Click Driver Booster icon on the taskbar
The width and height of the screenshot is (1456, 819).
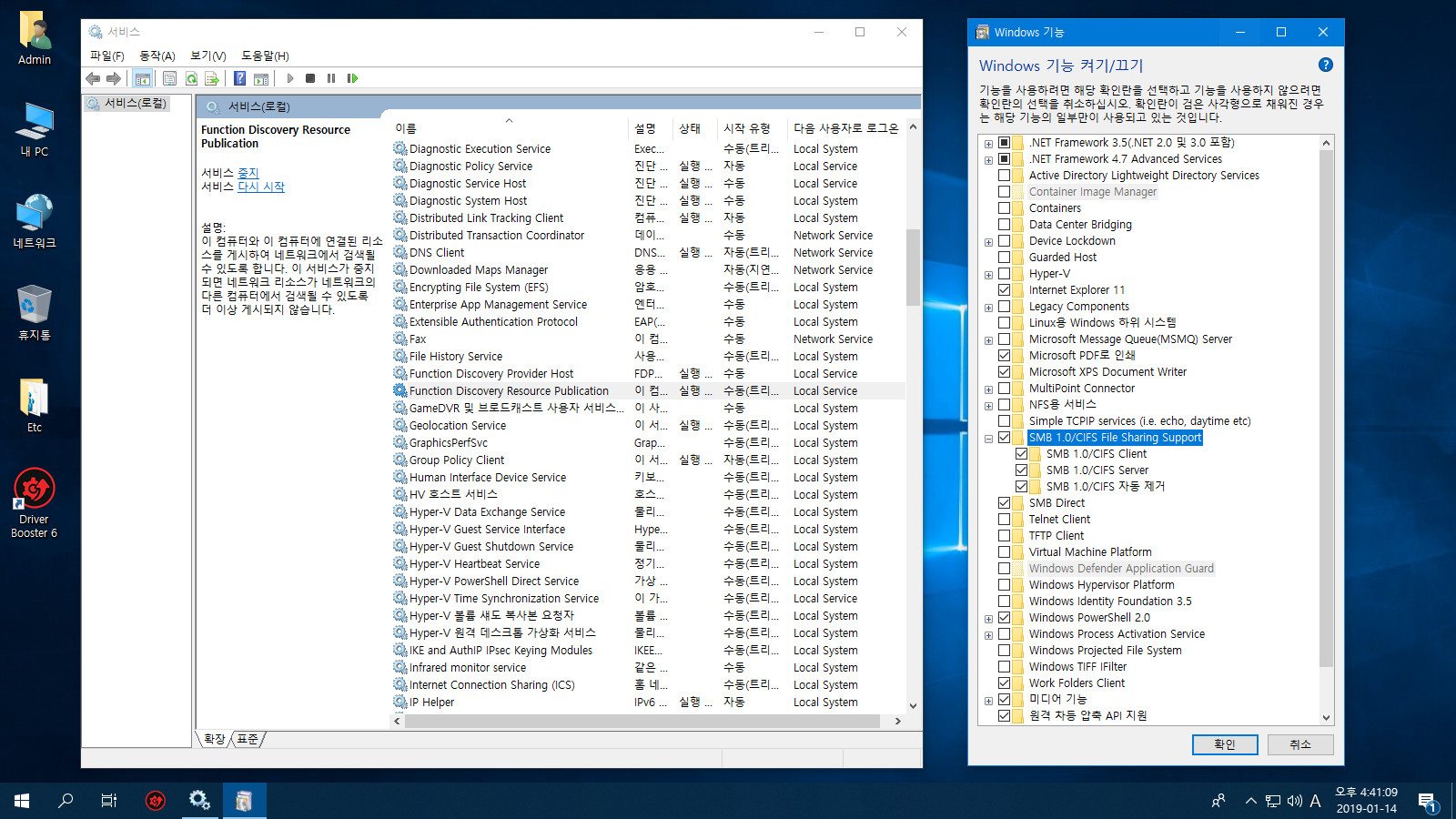tap(156, 801)
